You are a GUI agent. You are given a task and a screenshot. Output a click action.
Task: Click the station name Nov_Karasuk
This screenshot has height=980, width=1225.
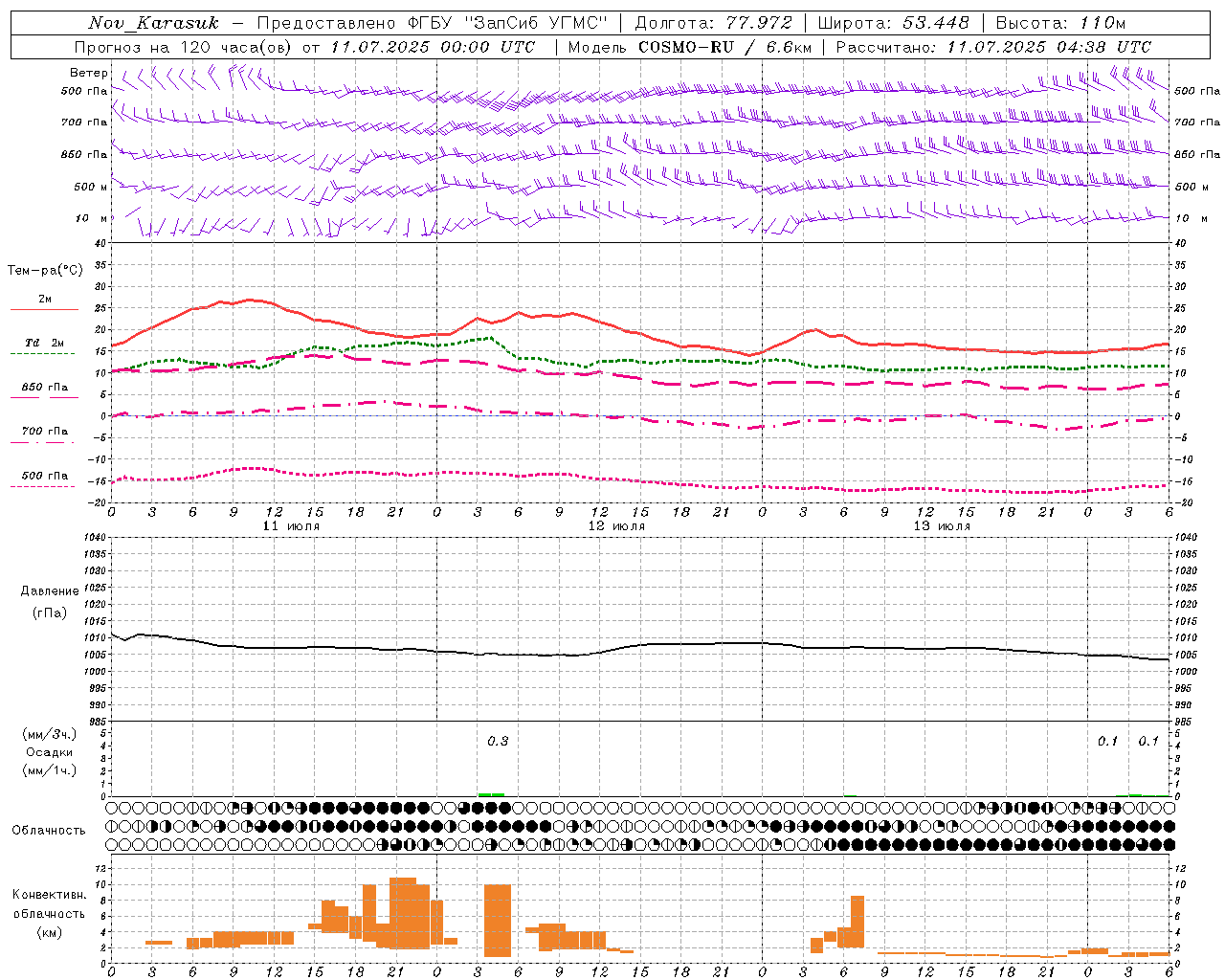(x=153, y=23)
